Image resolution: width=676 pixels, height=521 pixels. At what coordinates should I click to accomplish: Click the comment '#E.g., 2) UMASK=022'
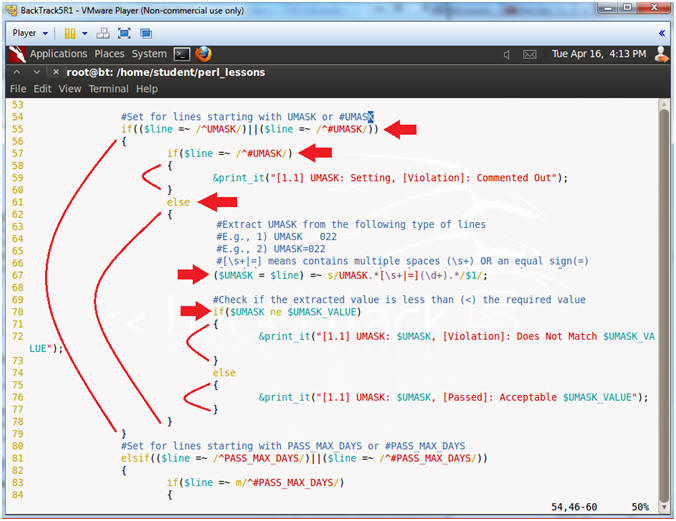click(271, 249)
